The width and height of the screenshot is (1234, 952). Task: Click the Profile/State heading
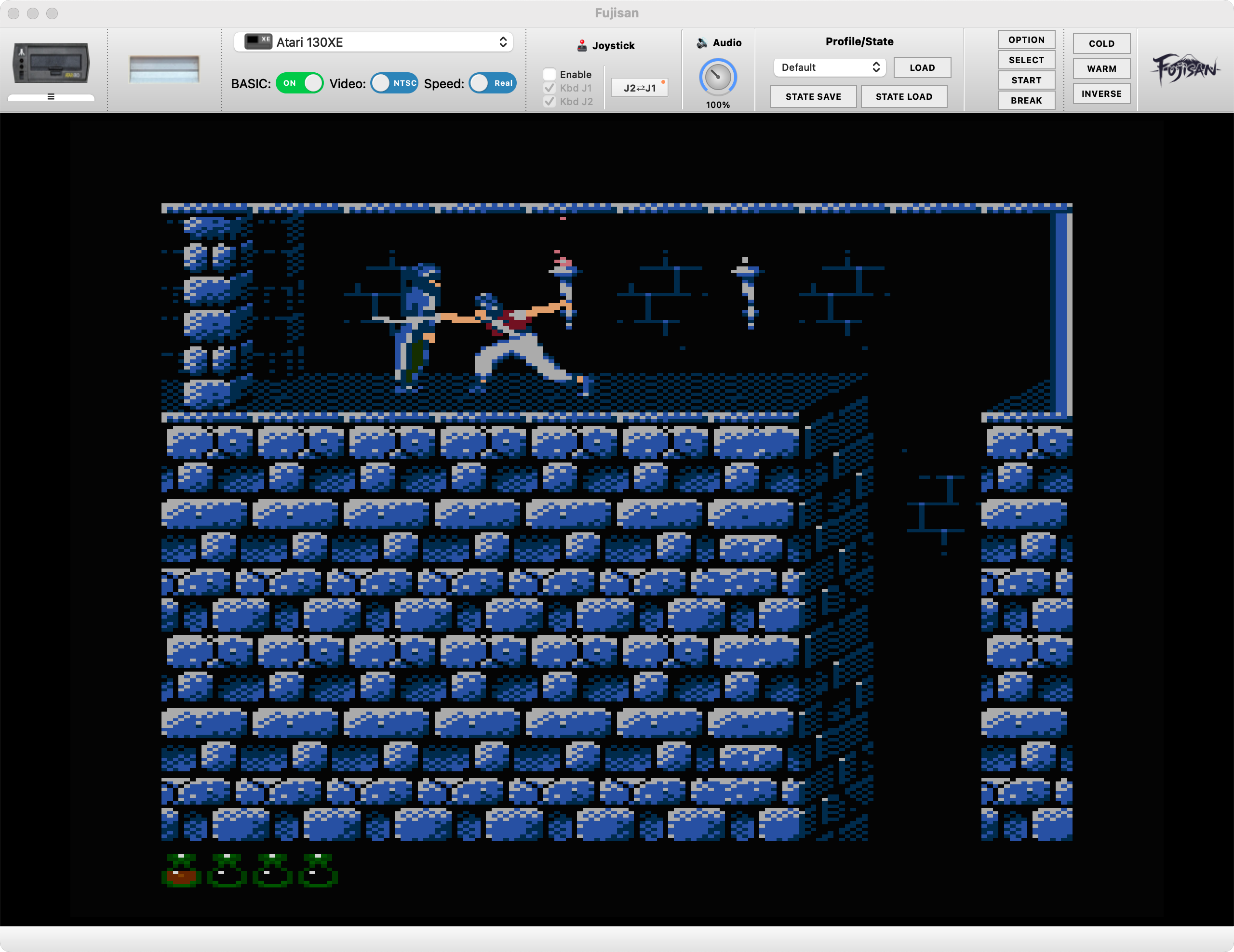click(x=859, y=41)
